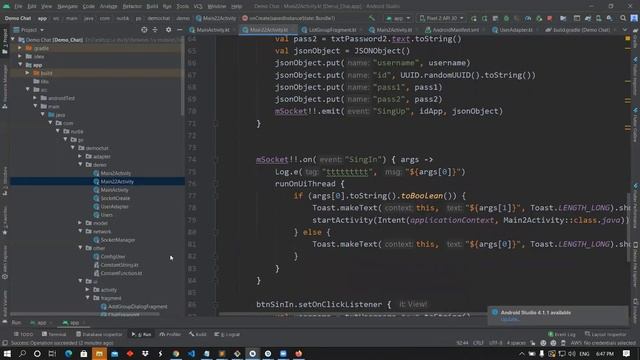Viewport: 640px width, 360px height.
Task: Open the Database Inspector tool window
Action: 99,334
